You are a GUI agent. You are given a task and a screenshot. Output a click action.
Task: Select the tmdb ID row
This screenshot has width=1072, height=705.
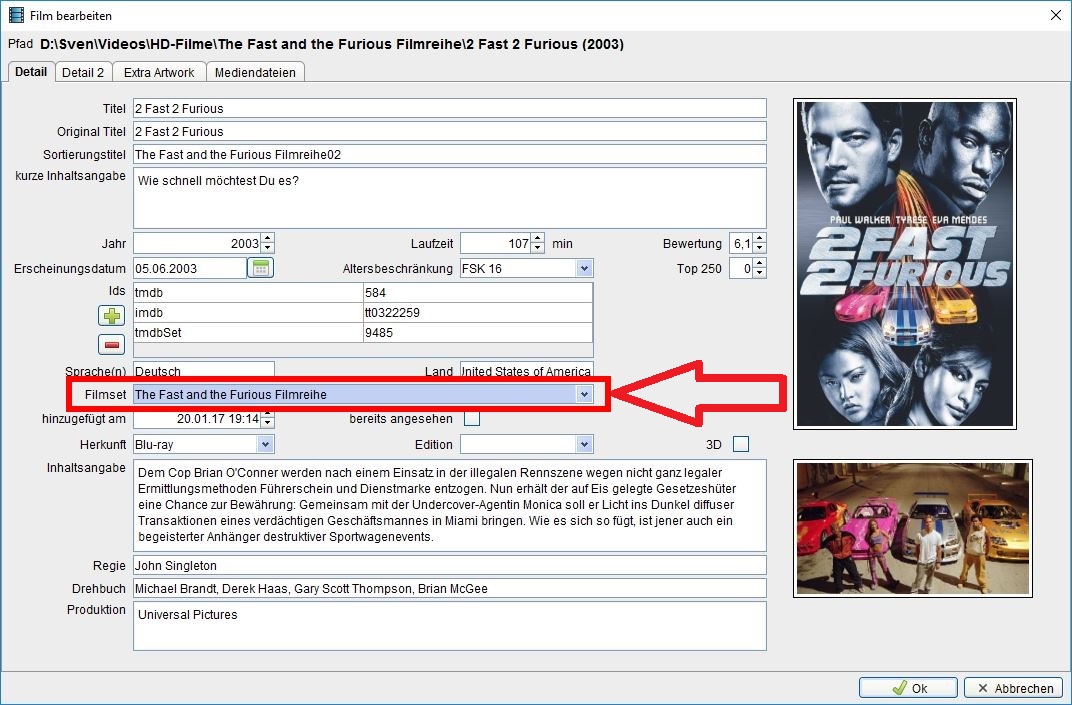363,293
